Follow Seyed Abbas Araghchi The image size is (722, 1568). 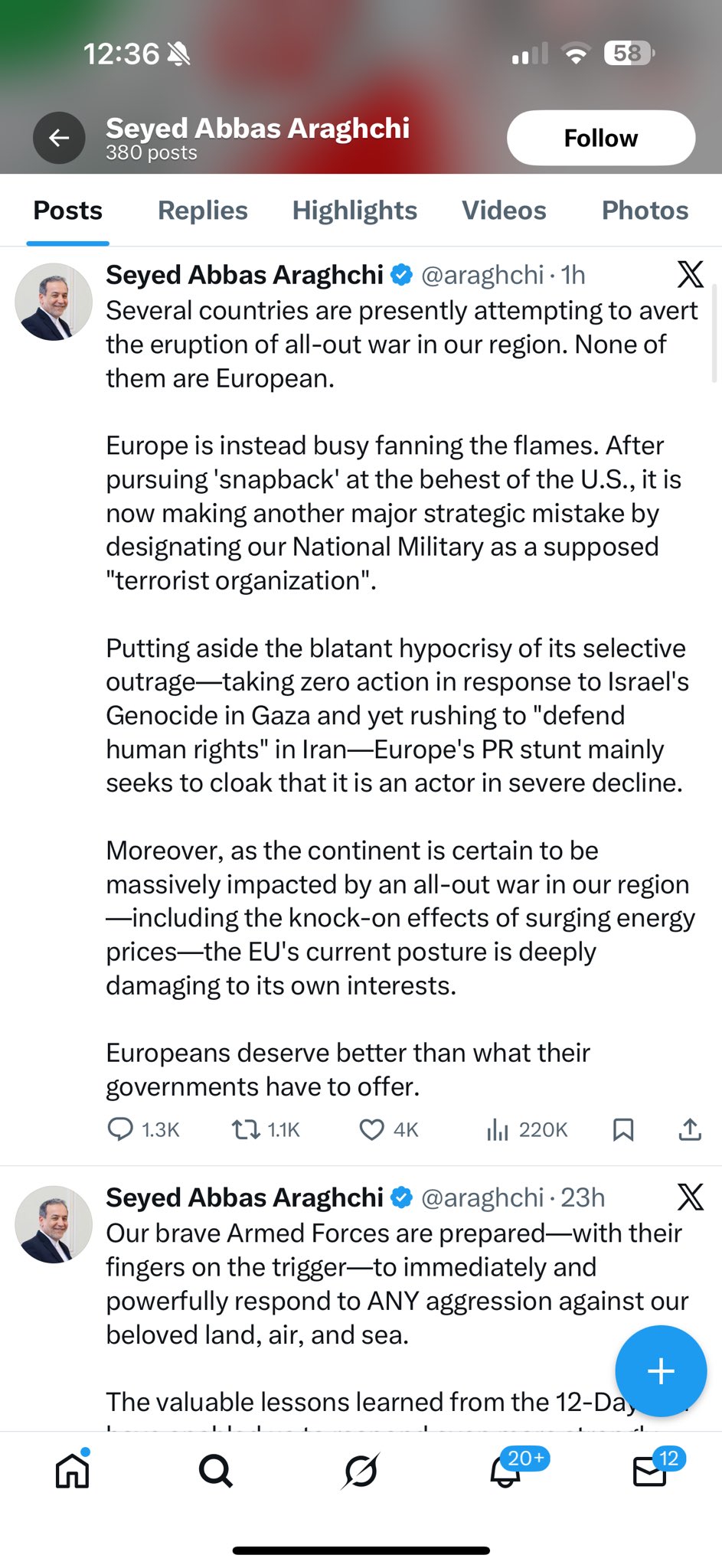(600, 138)
